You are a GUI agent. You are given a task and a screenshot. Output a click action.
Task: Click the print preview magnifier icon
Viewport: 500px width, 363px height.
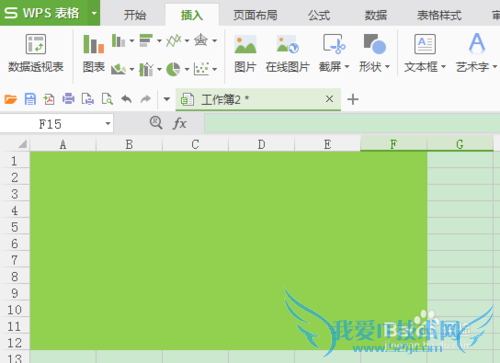click(107, 99)
